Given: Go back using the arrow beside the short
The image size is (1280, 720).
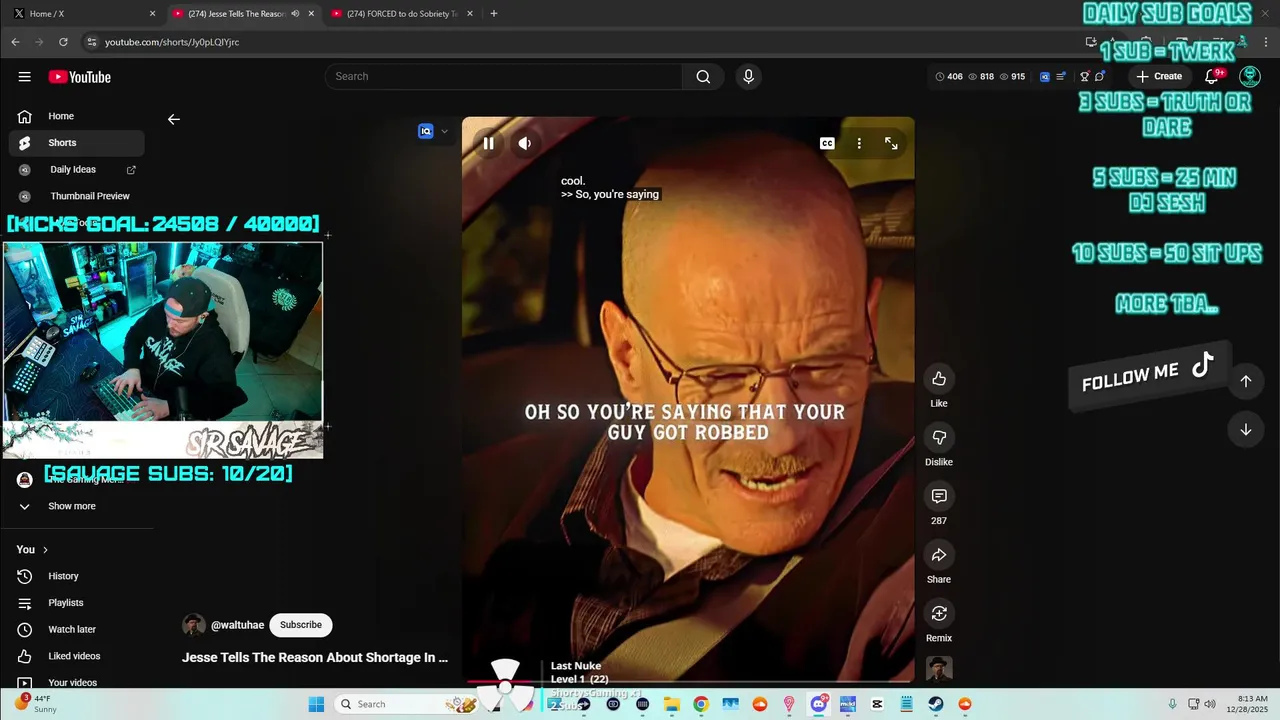Looking at the screenshot, I should pyautogui.click(x=174, y=119).
